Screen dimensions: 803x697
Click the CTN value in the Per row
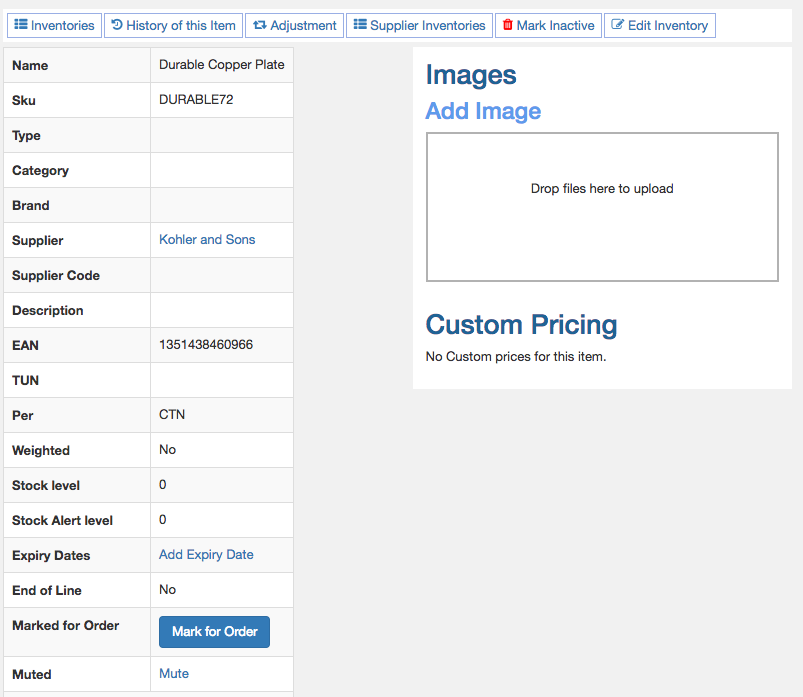click(x=172, y=415)
